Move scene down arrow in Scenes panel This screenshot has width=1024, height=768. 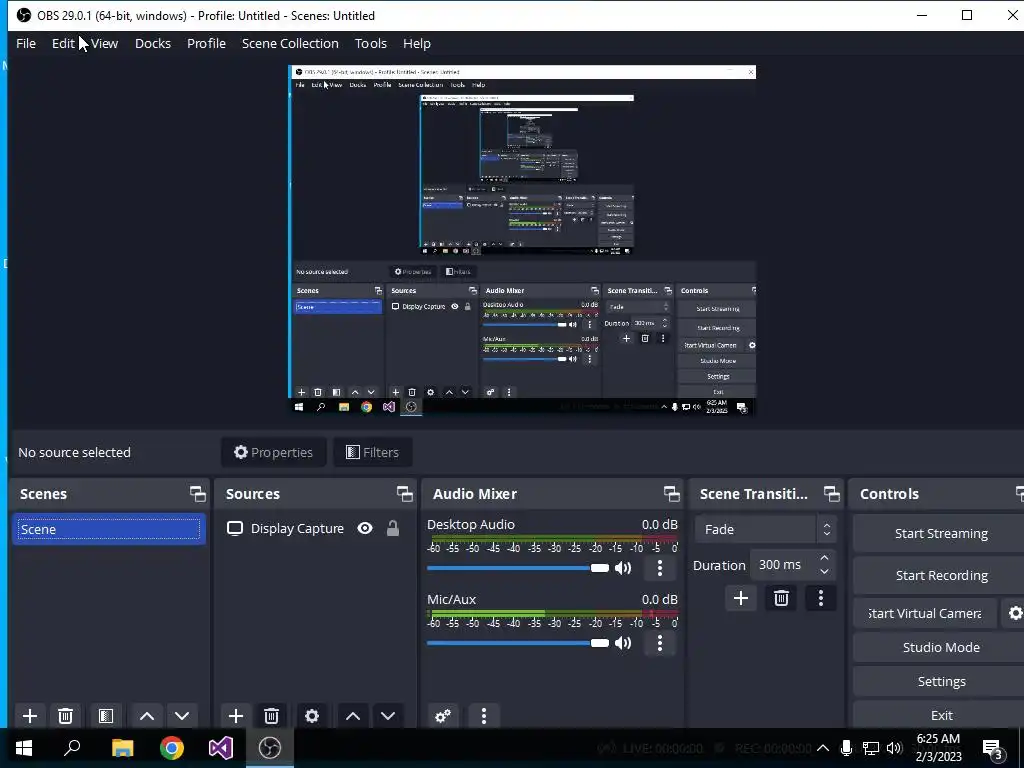pos(182,716)
